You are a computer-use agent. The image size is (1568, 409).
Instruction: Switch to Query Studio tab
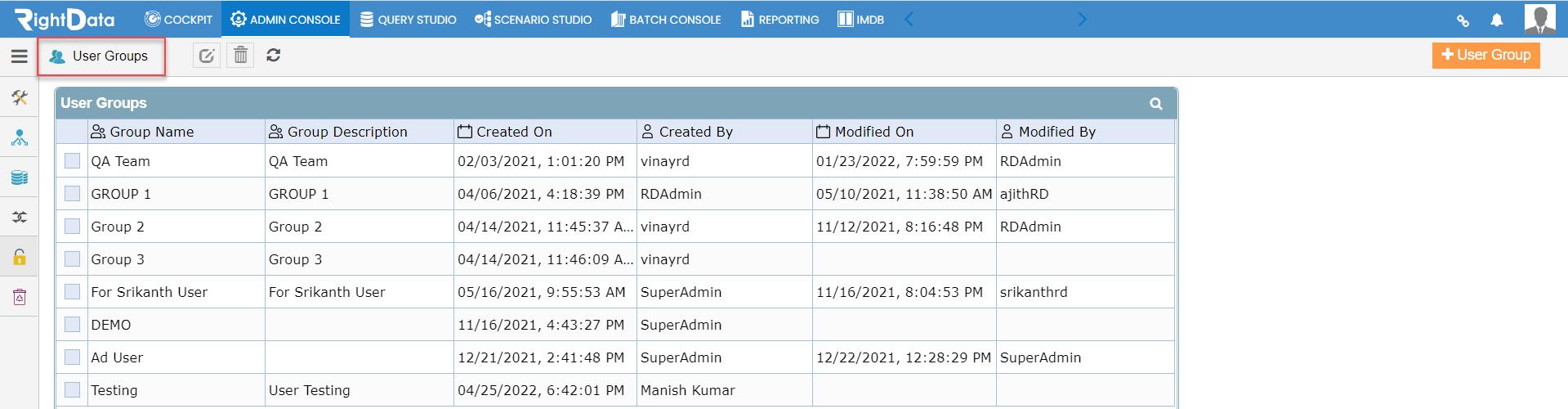pos(409,19)
